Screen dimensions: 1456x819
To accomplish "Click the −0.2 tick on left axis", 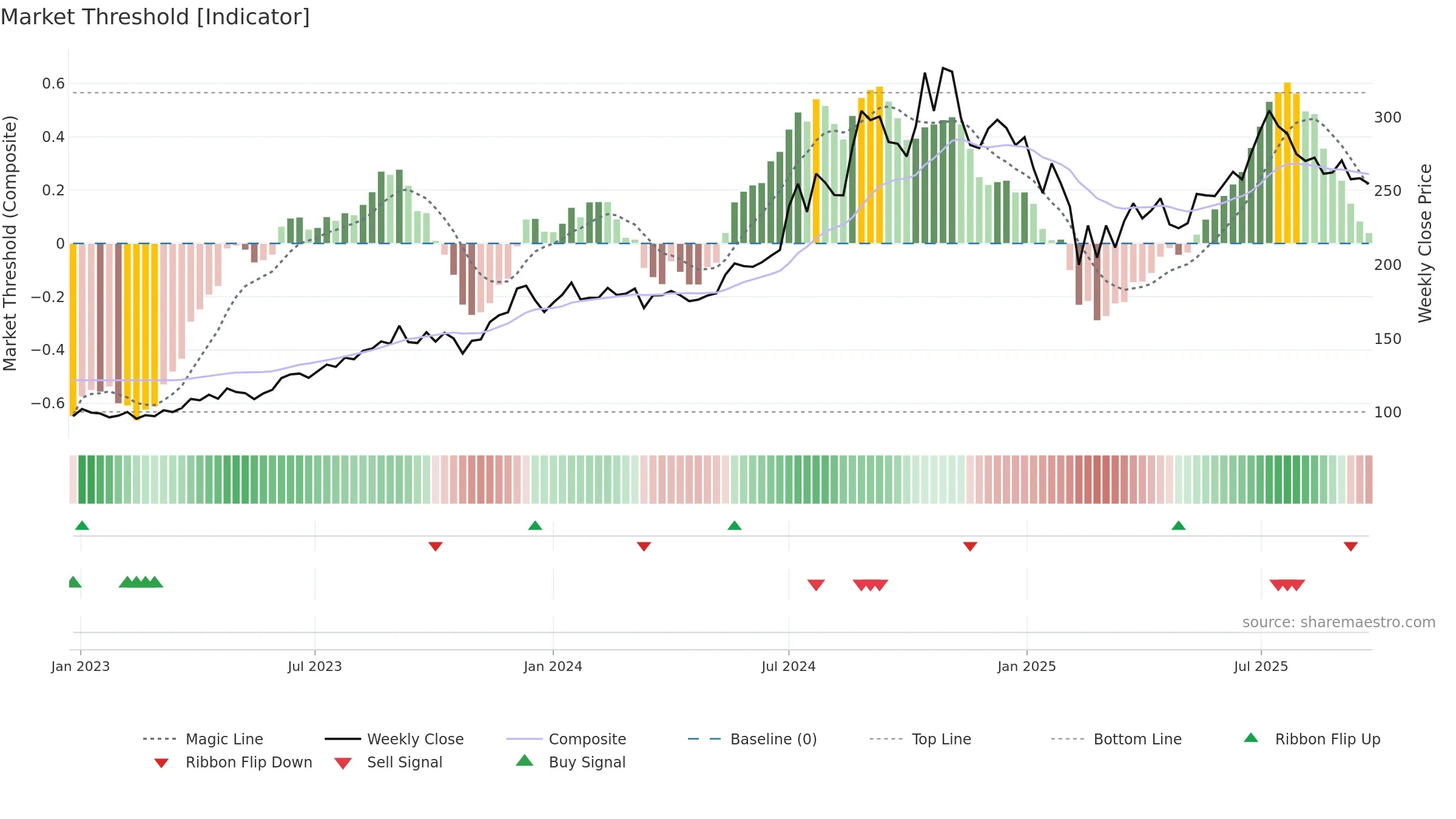I will click(48, 297).
